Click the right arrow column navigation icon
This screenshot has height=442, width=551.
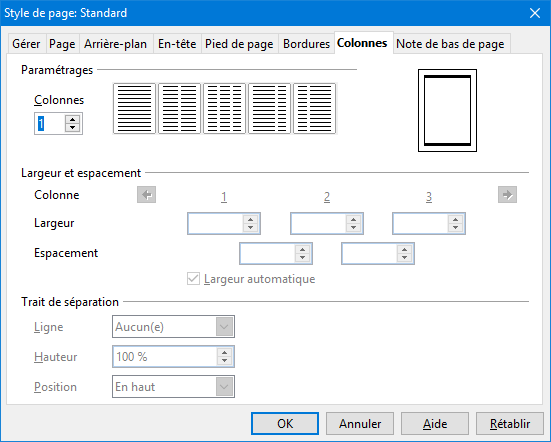point(507,195)
